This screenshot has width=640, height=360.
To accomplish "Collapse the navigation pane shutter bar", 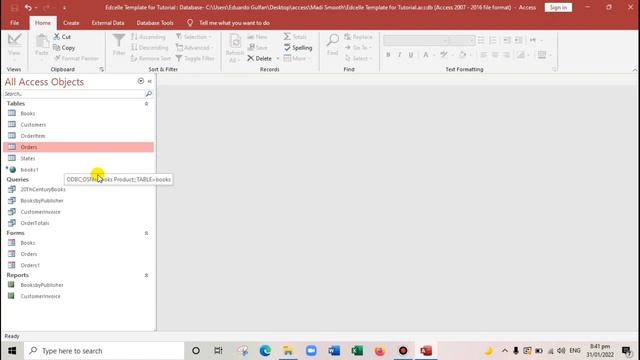I will click(150, 81).
